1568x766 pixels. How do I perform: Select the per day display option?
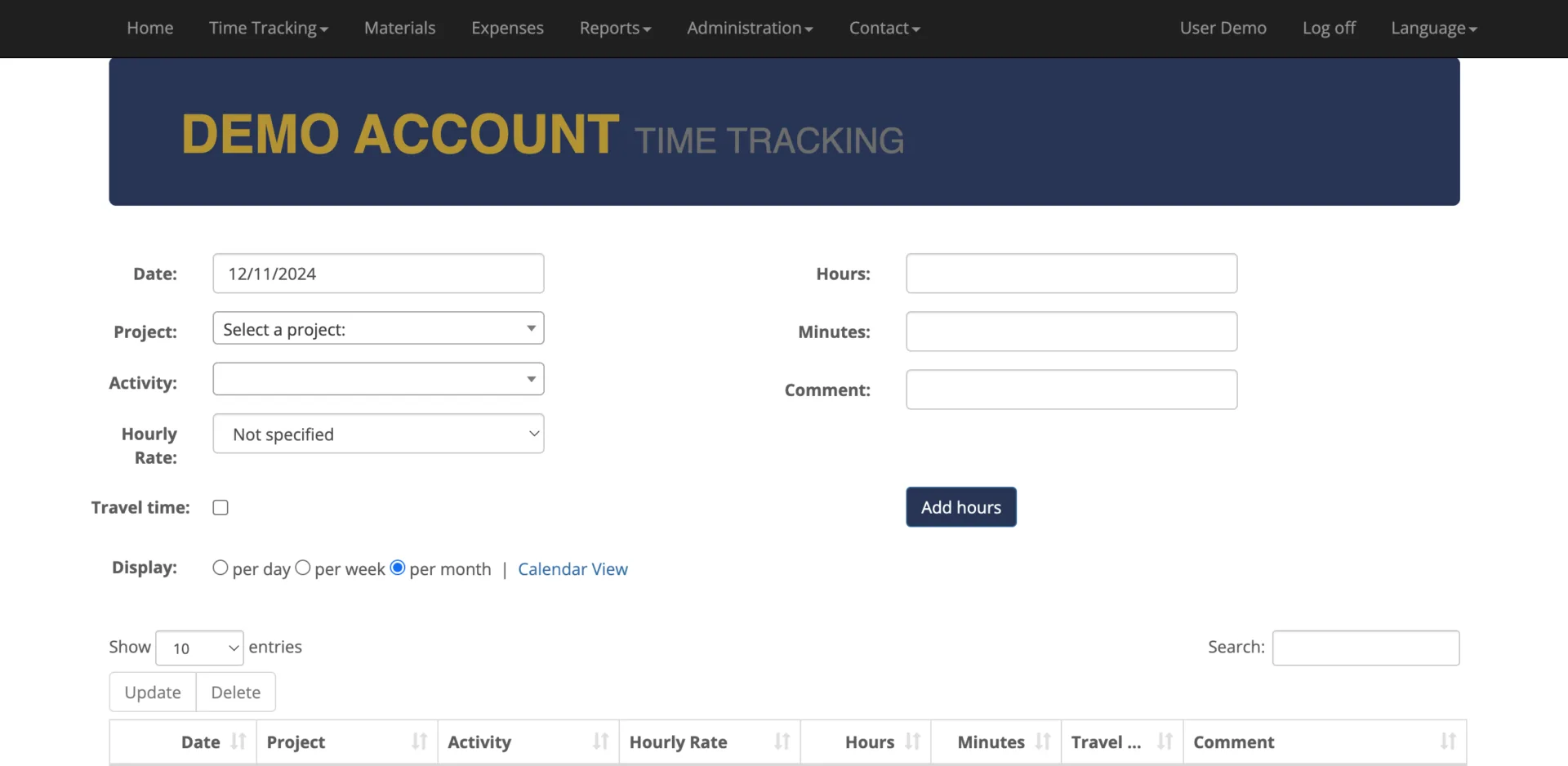pyautogui.click(x=220, y=568)
